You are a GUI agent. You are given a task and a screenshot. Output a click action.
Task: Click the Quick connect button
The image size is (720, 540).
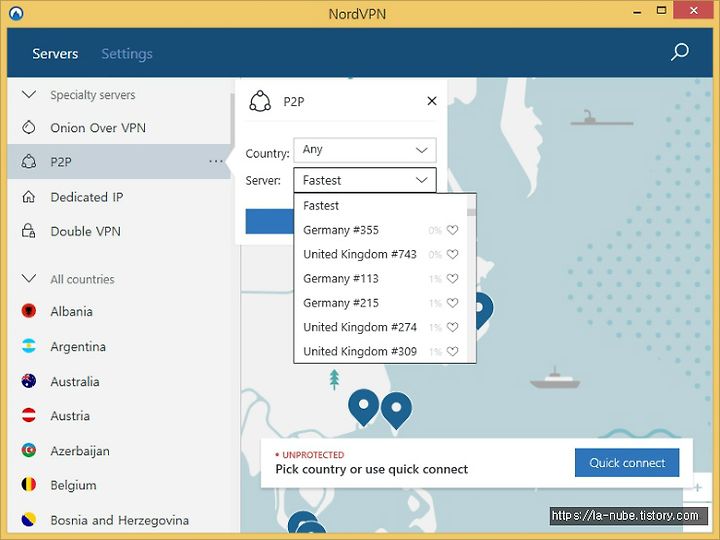coord(627,462)
